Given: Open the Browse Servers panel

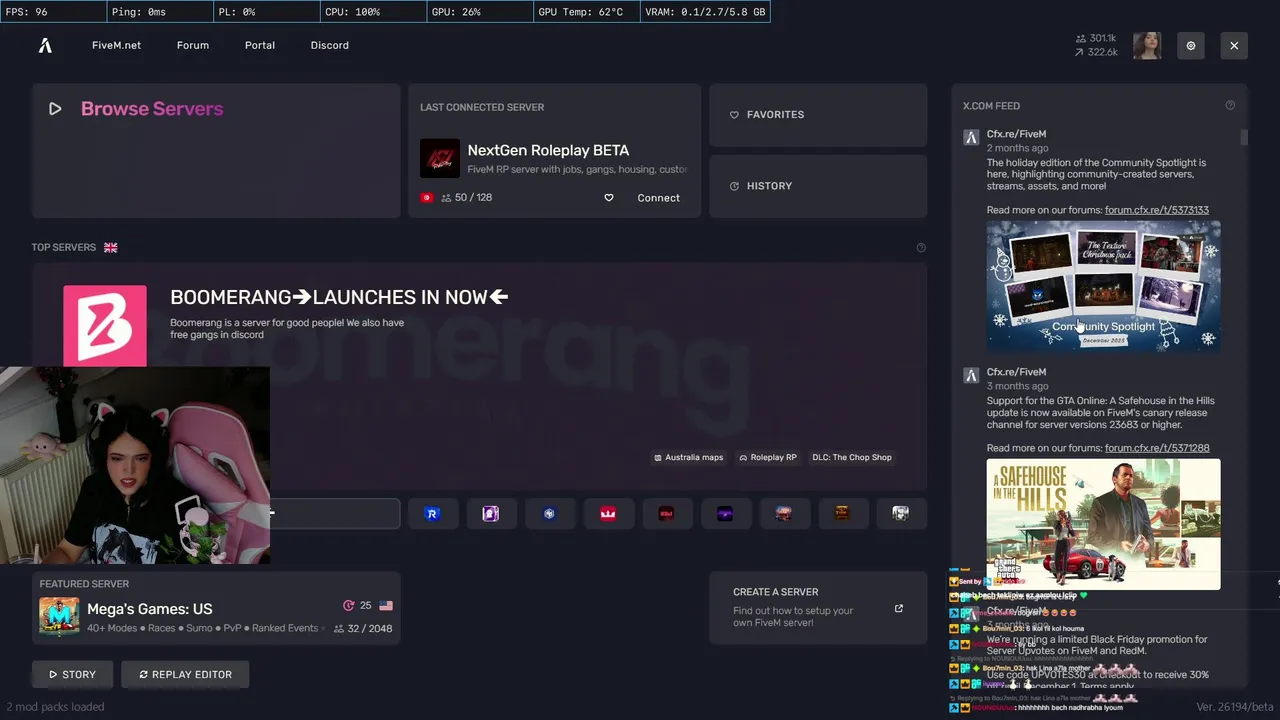Looking at the screenshot, I should (x=216, y=151).
